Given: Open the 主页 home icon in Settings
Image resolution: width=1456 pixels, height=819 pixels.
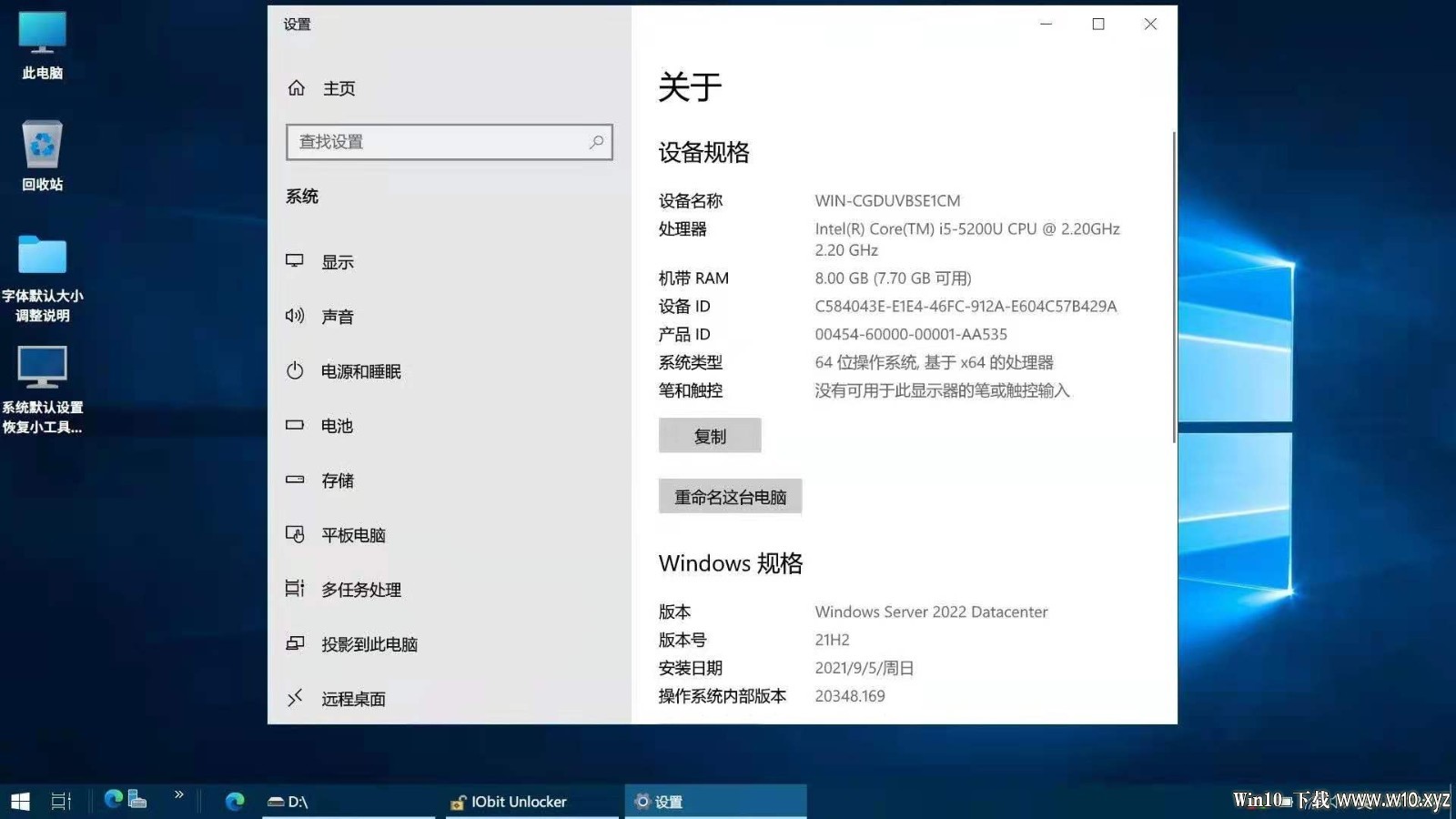Looking at the screenshot, I should pos(296,88).
